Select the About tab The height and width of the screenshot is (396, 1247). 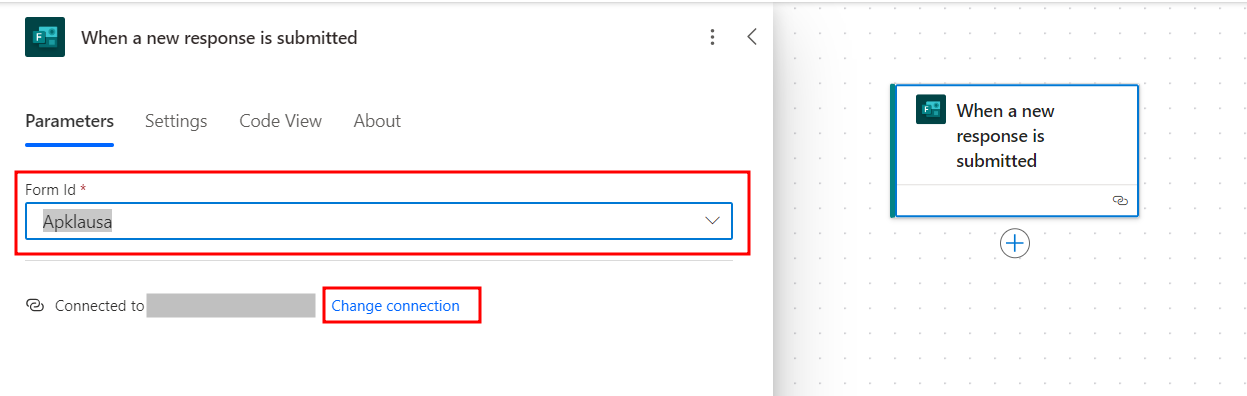tap(377, 121)
